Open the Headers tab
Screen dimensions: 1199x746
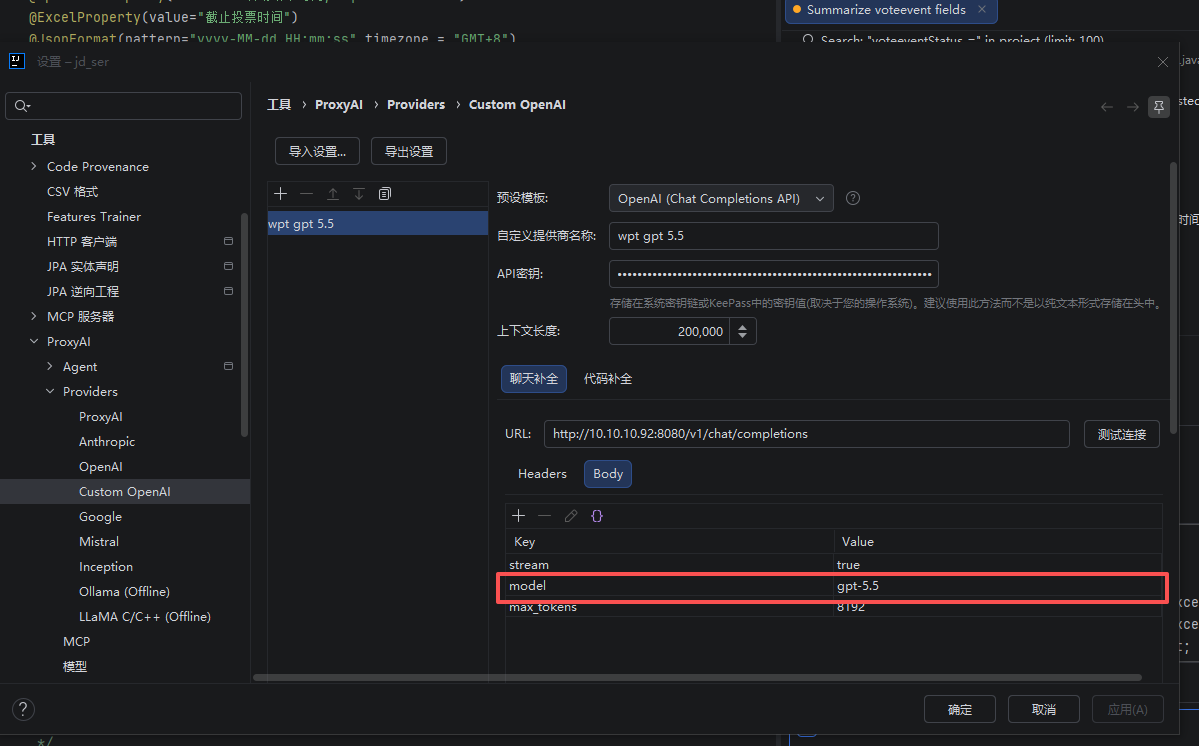pyautogui.click(x=542, y=474)
